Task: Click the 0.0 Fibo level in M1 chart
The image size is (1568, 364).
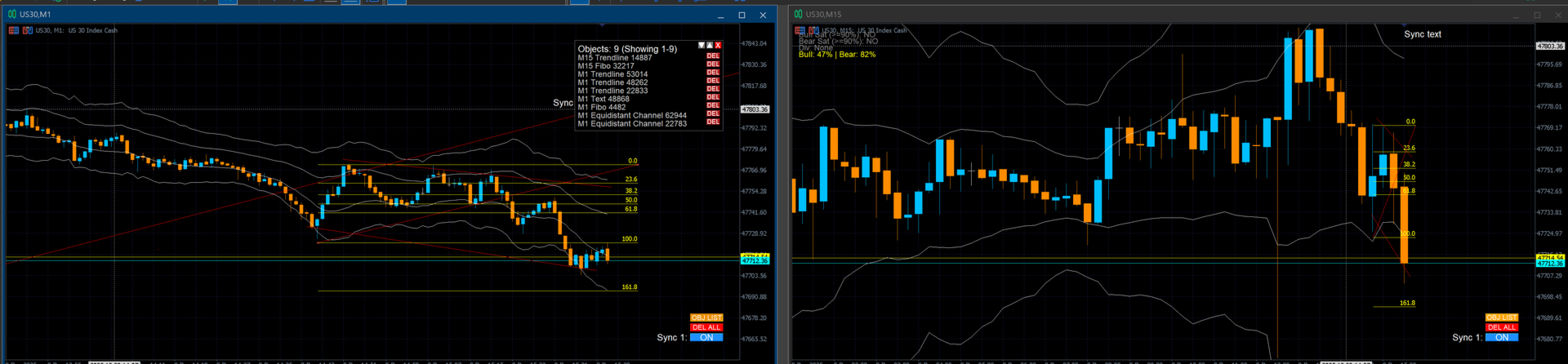Action: tap(633, 161)
